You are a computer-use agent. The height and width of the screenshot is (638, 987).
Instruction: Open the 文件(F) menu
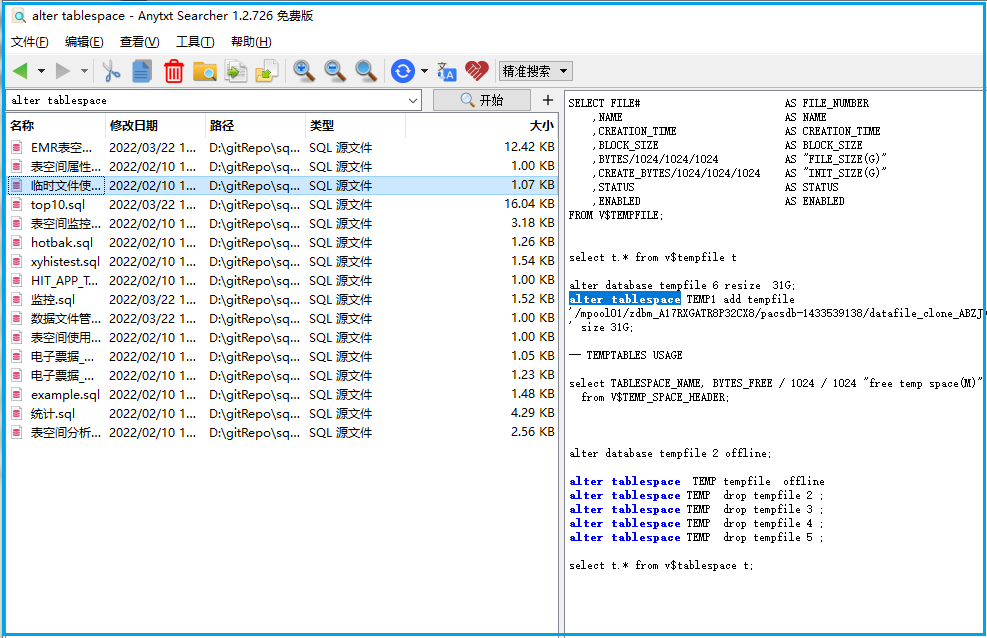click(29, 42)
